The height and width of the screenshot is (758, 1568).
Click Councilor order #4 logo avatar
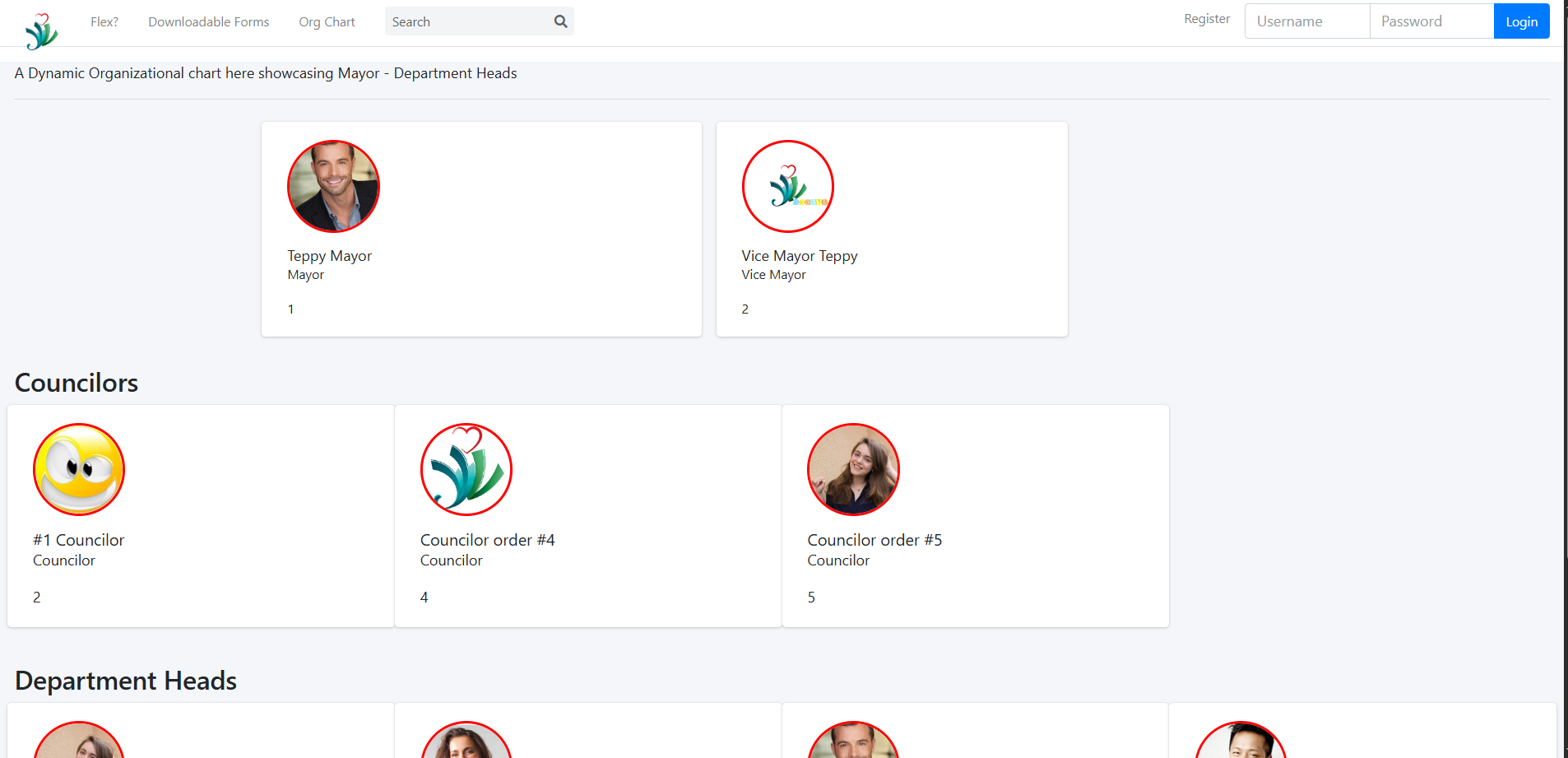click(x=466, y=469)
